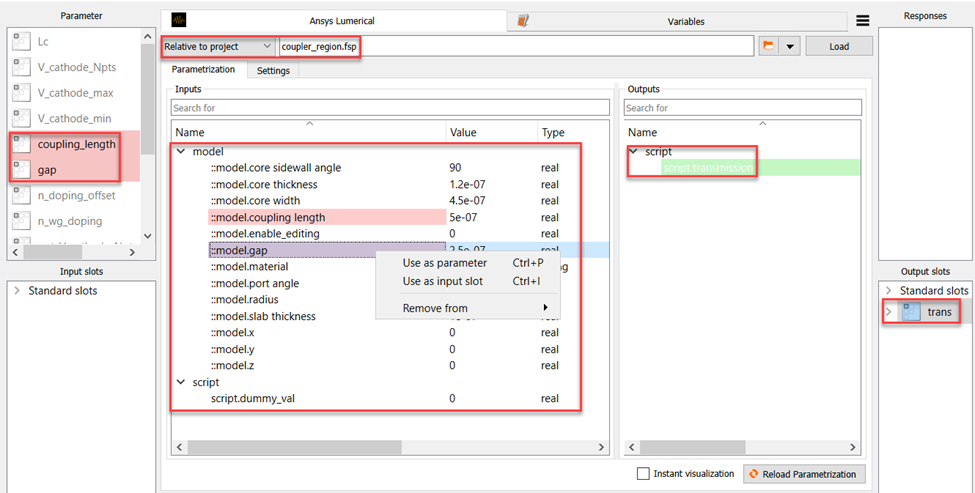
Task: Click the n_wg_doping parameter icon
Action: point(21,221)
